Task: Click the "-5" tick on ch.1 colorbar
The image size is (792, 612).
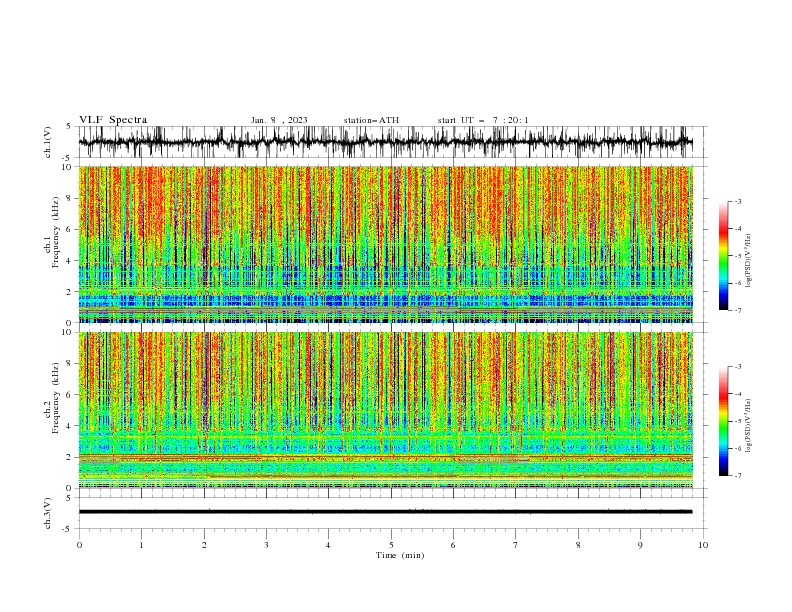Action: [x=738, y=256]
